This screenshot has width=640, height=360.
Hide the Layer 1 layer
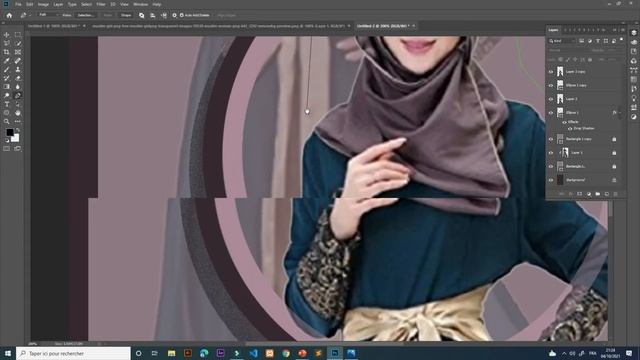tap(551, 153)
